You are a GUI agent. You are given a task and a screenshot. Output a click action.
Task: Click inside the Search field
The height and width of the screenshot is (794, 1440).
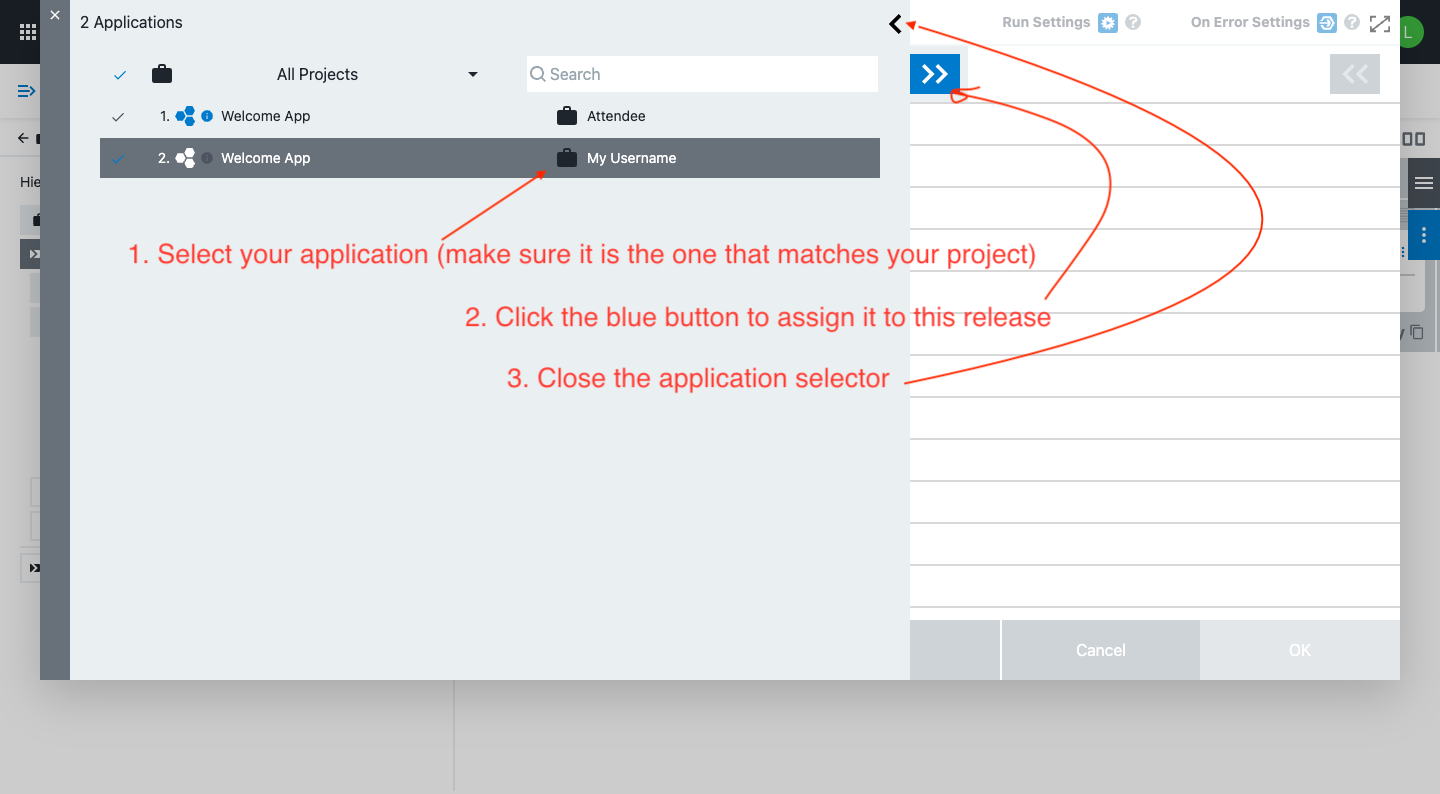click(x=700, y=73)
